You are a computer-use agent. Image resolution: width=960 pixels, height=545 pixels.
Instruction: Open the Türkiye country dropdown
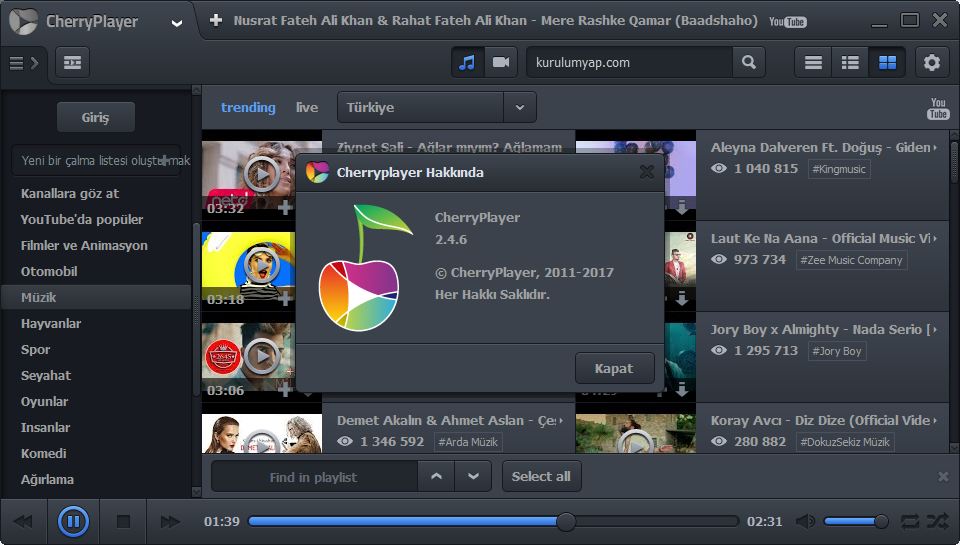pyautogui.click(x=437, y=107)
